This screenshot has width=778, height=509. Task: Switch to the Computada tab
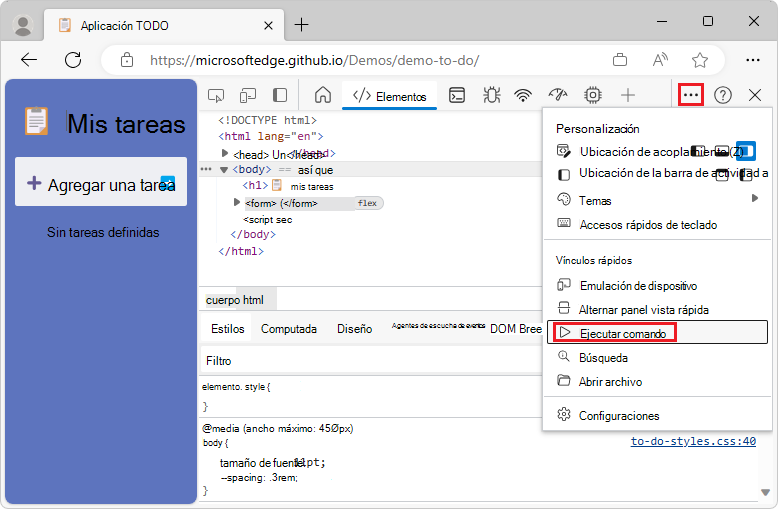click(x=289, y=329)
